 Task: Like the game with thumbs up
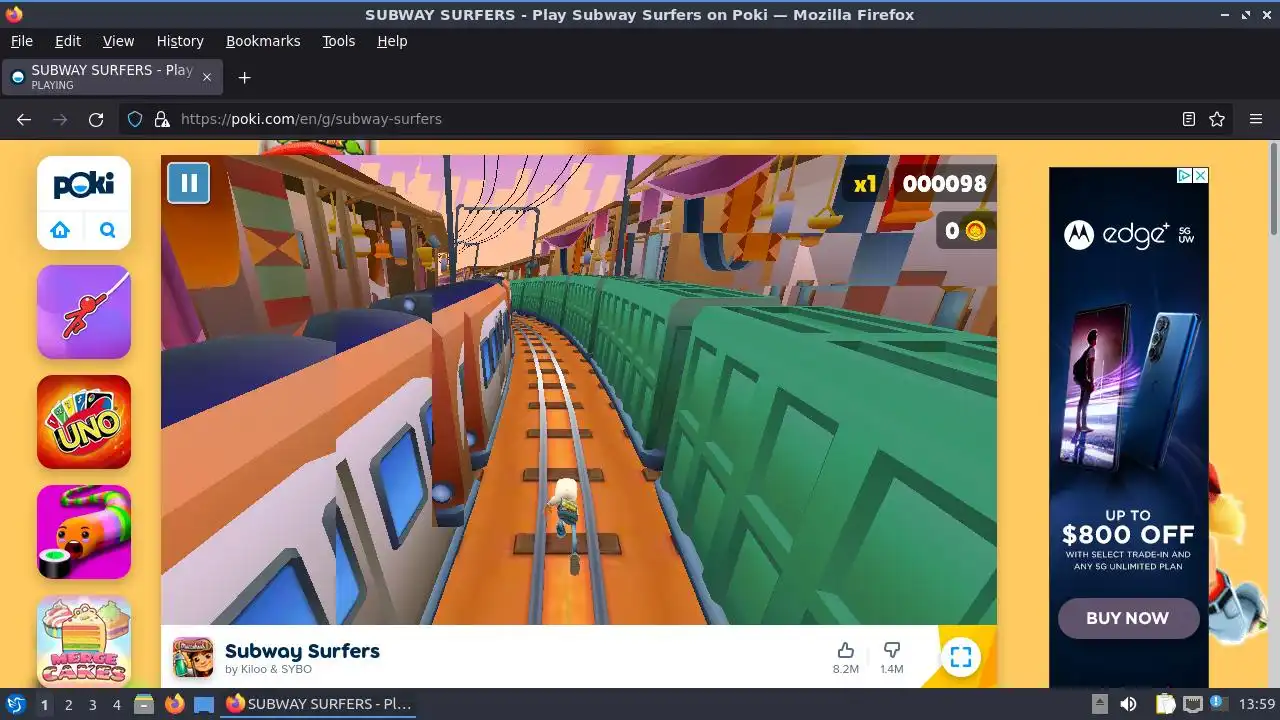point(845,651)
